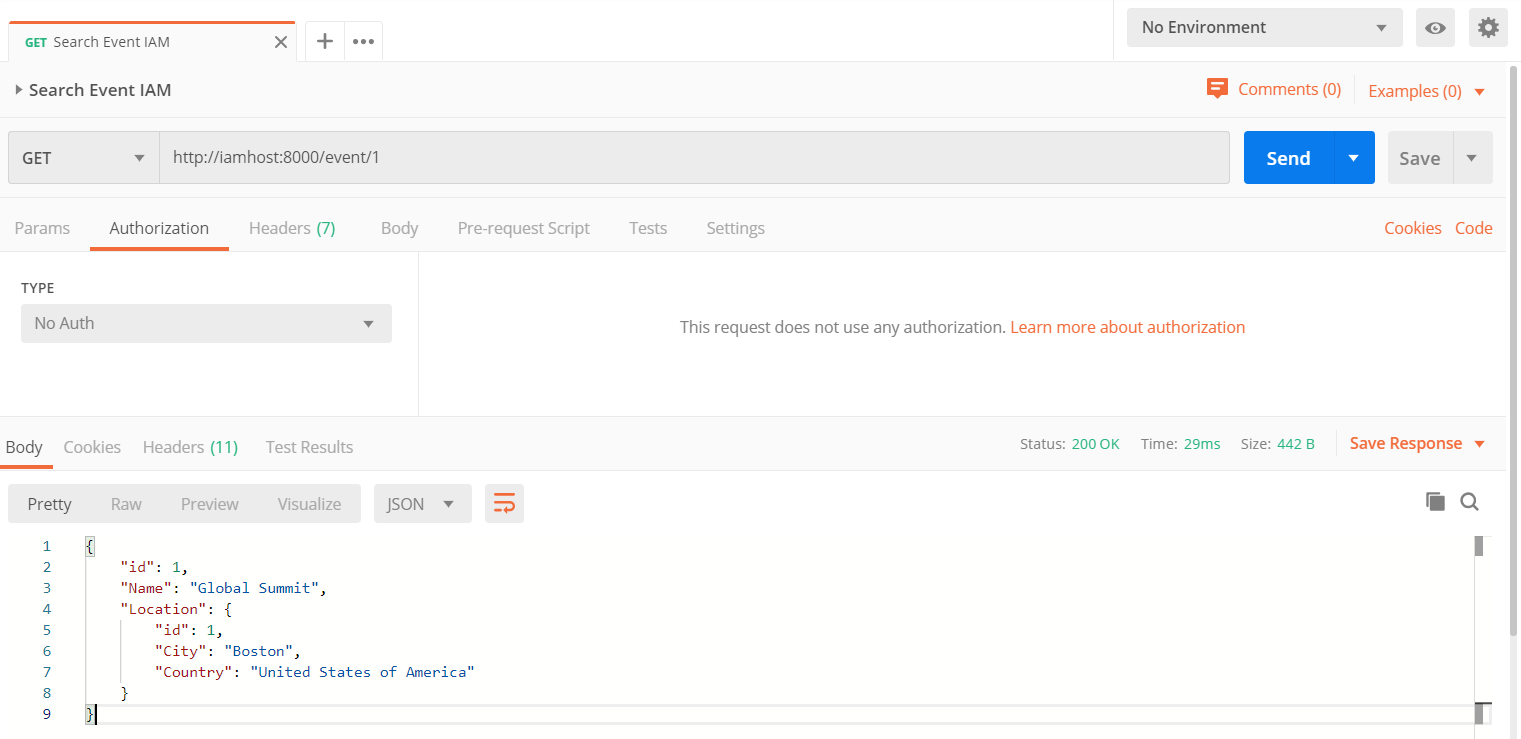
Task: Click the environment quick look eye icon
Action: point(1435,28)
